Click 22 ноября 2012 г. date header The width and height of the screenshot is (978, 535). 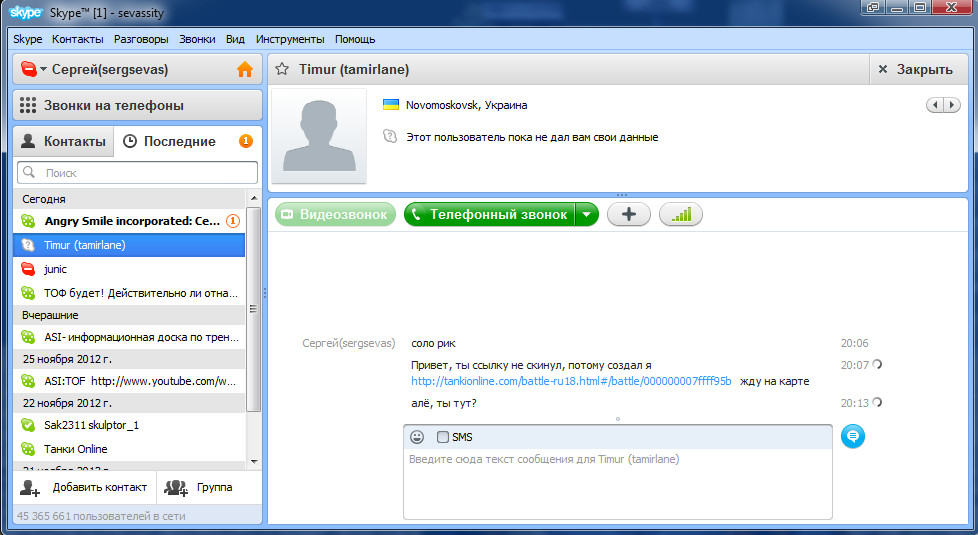(x=128, y=403)
